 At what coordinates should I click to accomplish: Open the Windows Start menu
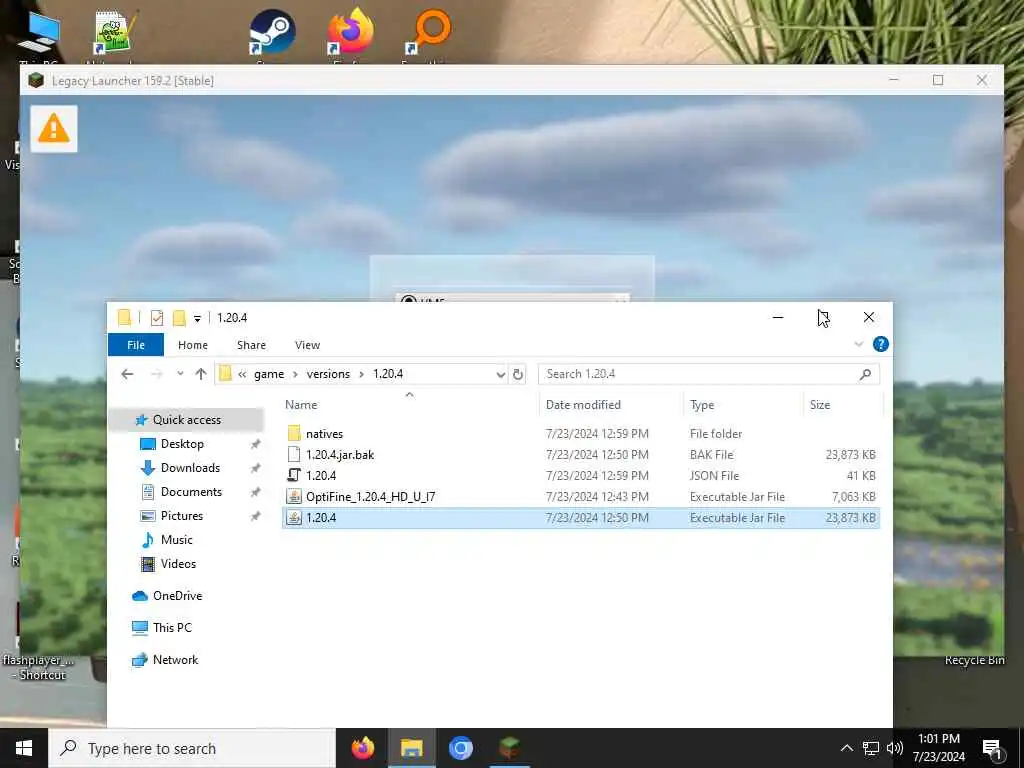tap(24, 748)
